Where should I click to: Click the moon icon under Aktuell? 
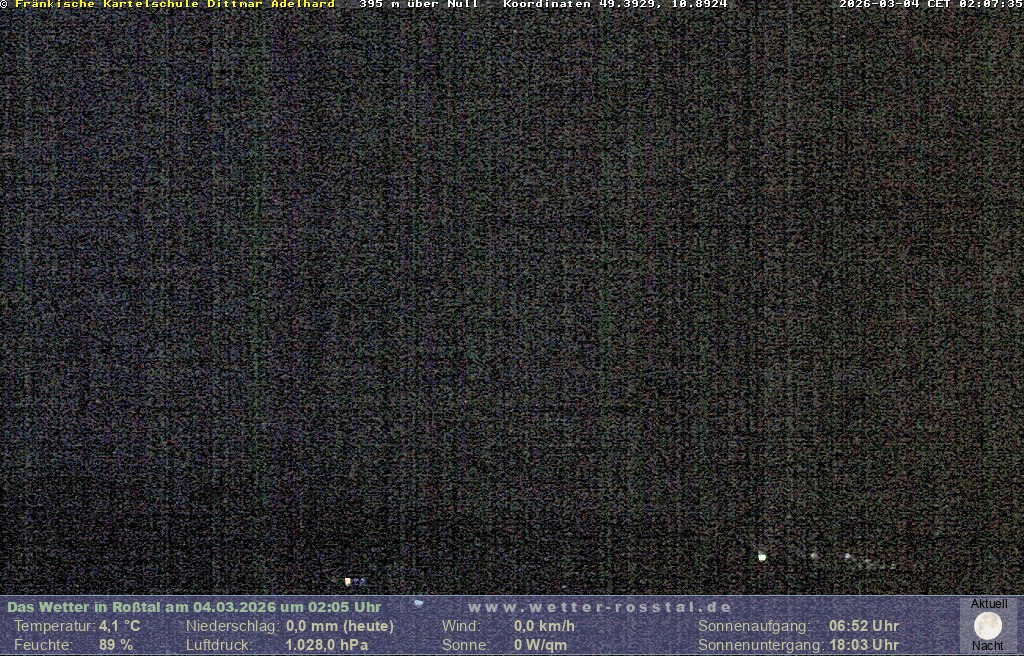coord(987,626)
